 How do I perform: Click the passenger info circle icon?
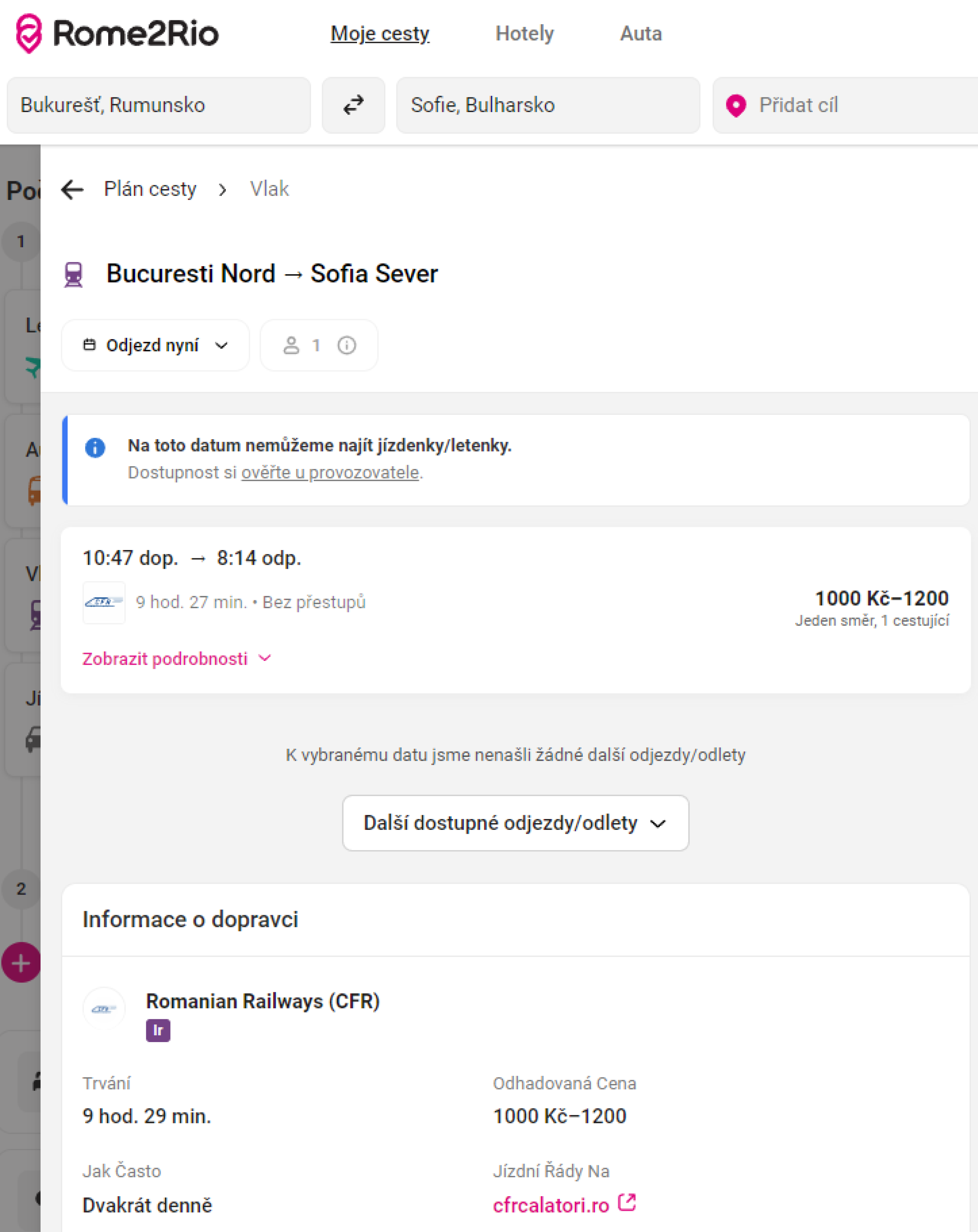[x=347, y=345]
